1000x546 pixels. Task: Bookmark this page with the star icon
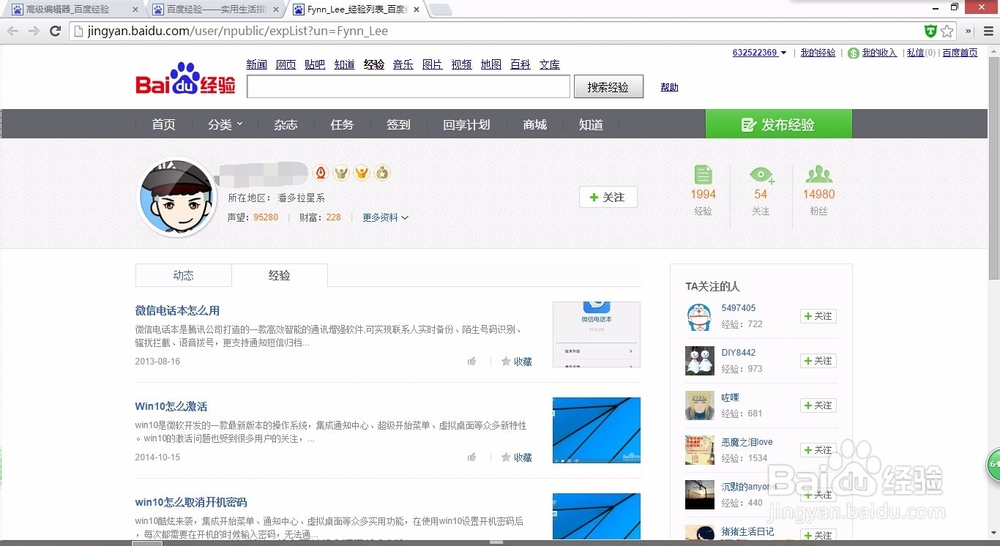pos(947,31)
